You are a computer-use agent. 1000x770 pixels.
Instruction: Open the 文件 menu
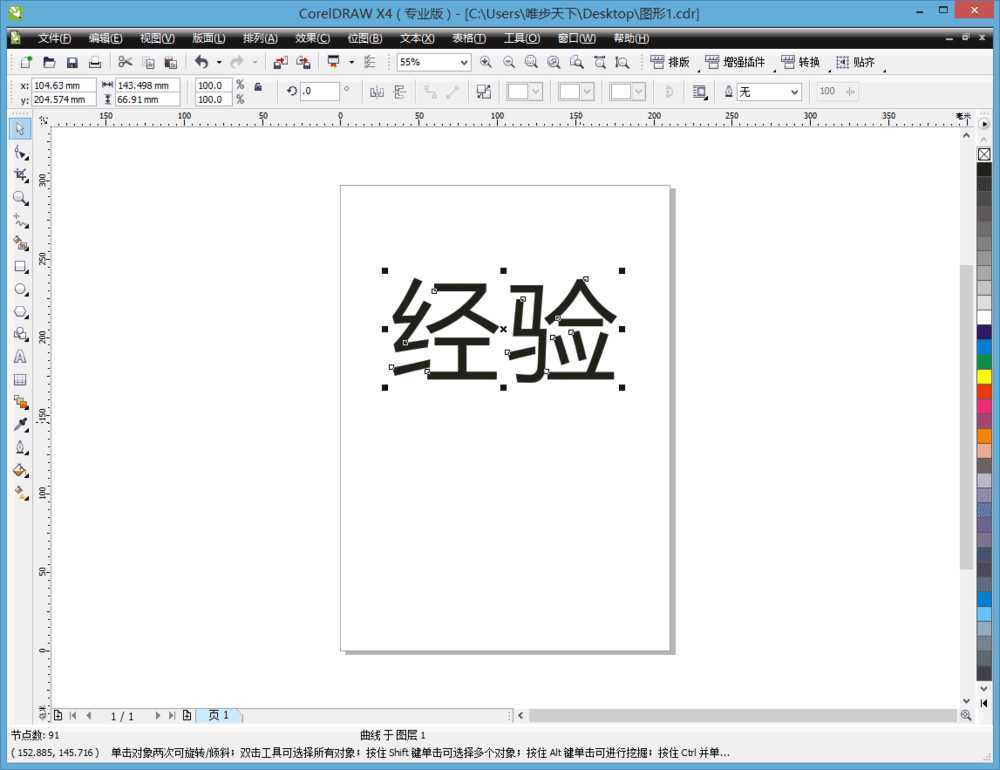[x=54, y=38]
